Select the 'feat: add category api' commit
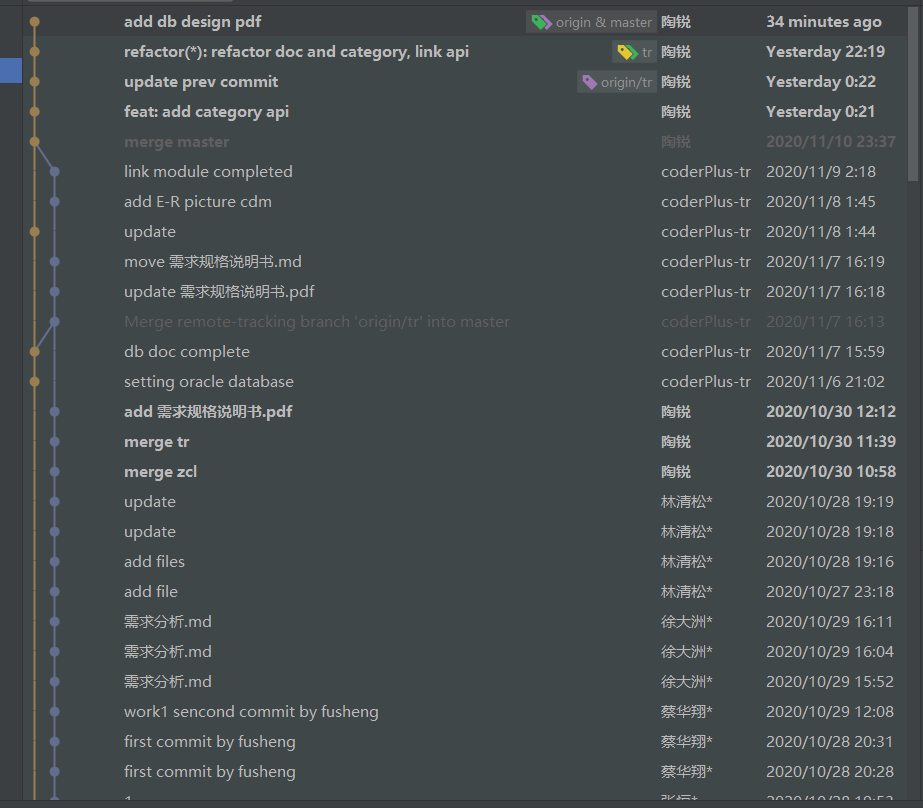This screenshot has width=923, height=808. pos(206,112)
